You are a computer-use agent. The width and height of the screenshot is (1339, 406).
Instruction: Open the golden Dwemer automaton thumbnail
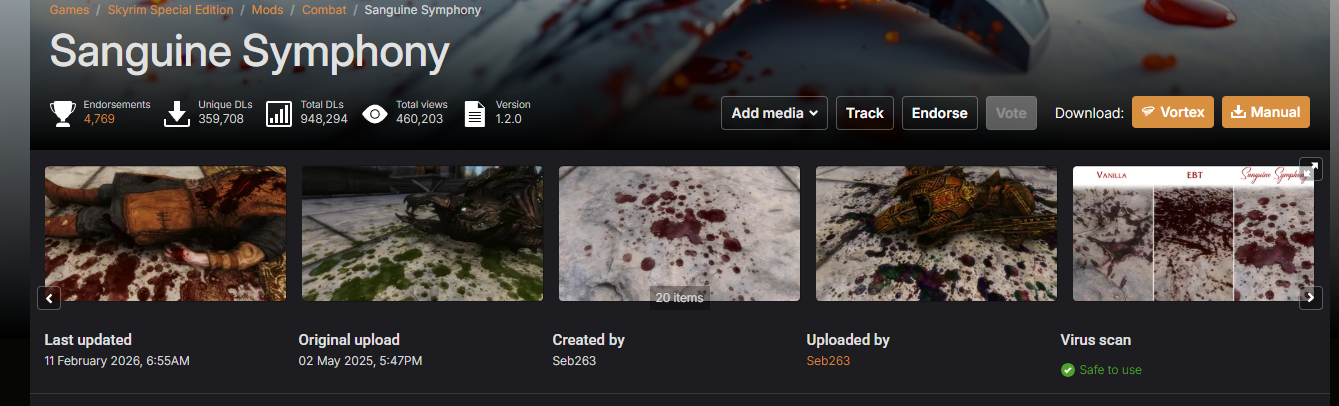pyautogui.click(x=936, y=233)
